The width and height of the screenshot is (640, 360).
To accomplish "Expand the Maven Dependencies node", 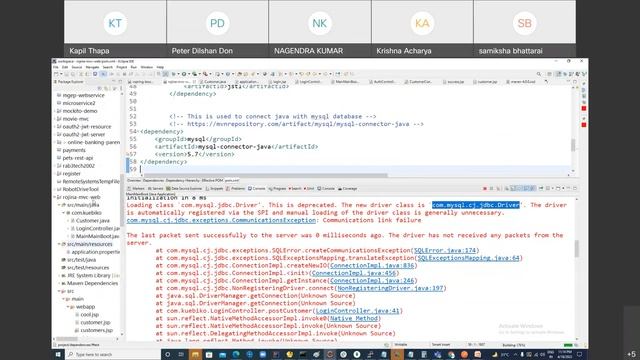I will [59, 283].
